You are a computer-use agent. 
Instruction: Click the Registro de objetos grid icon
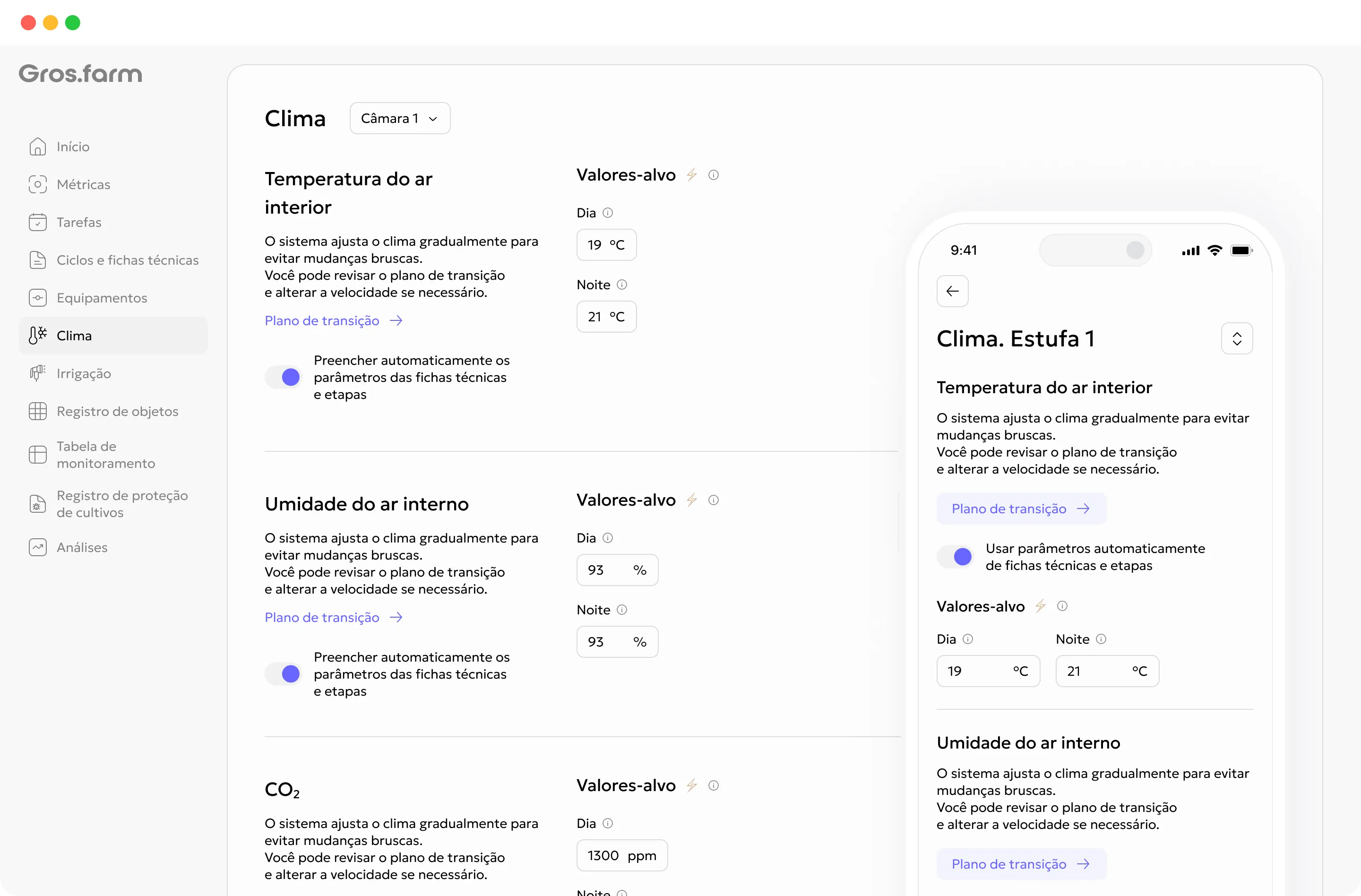38,411
